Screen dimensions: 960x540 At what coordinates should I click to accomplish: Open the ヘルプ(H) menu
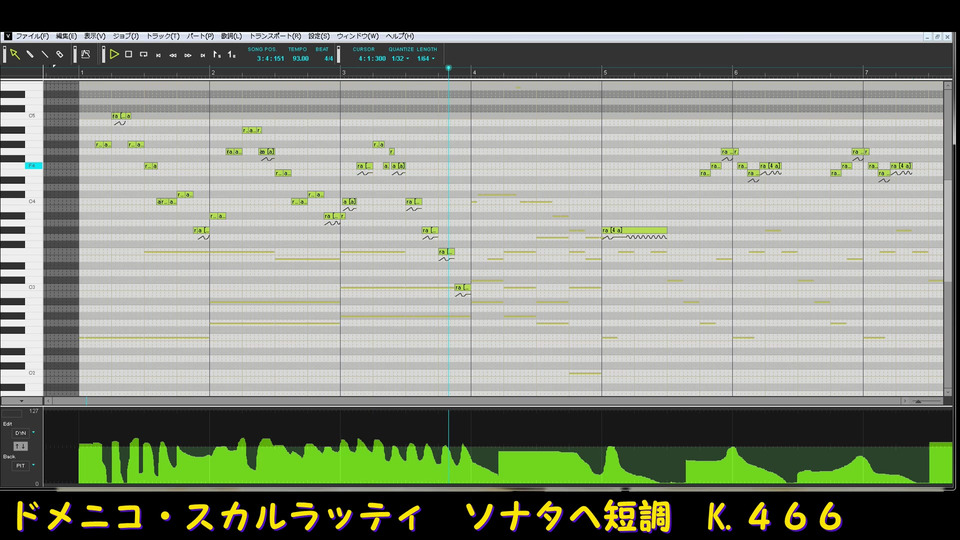400,36
